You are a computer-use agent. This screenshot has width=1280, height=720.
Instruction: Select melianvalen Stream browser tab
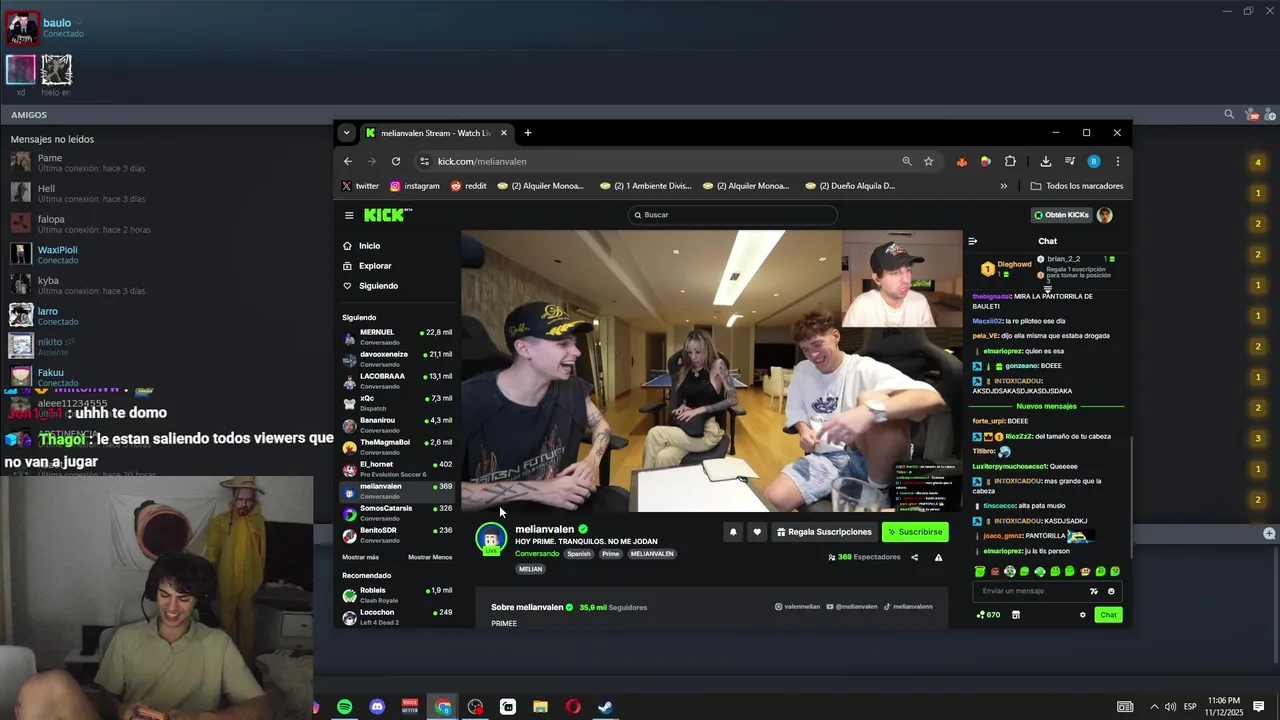click(x=435, y=133)
